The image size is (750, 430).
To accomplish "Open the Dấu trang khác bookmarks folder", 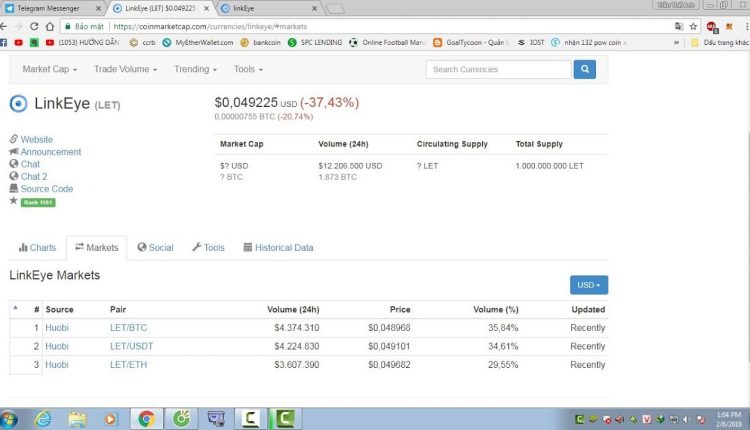I will (720, 43).
